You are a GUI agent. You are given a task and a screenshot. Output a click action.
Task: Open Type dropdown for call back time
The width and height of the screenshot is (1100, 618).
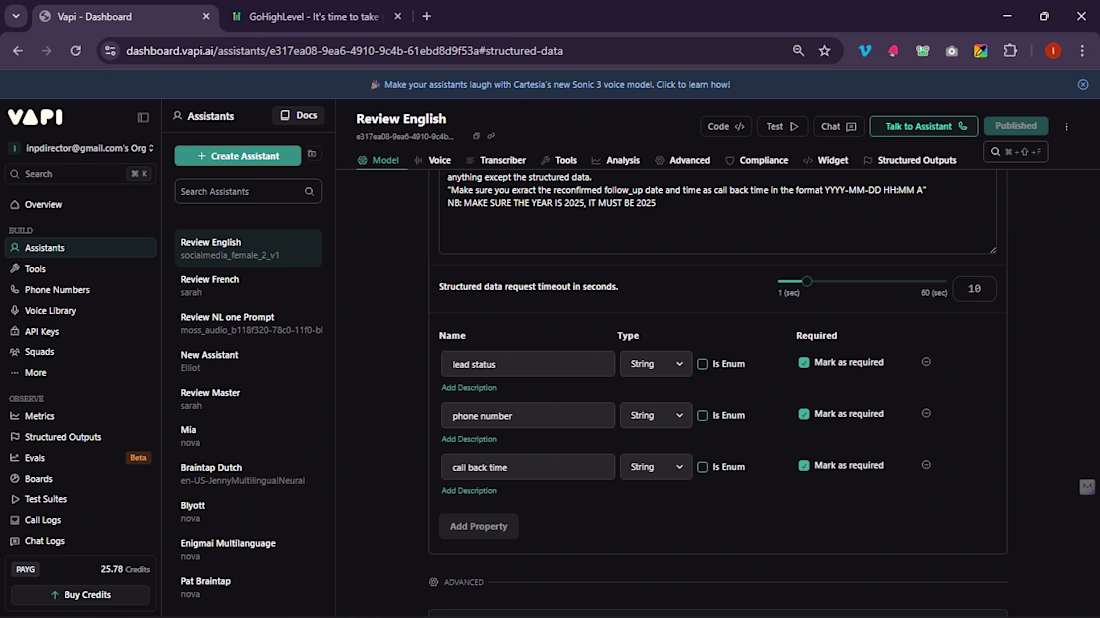point(656,467)
